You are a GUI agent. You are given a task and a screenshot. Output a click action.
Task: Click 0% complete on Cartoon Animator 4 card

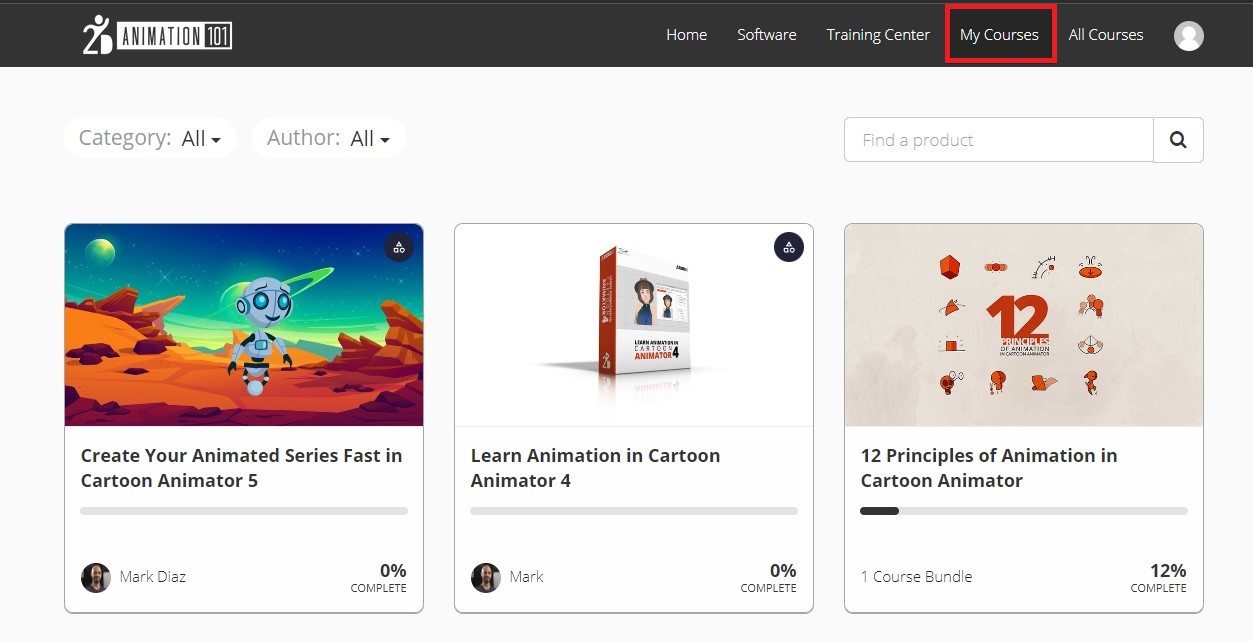click(x=769, y=578)
